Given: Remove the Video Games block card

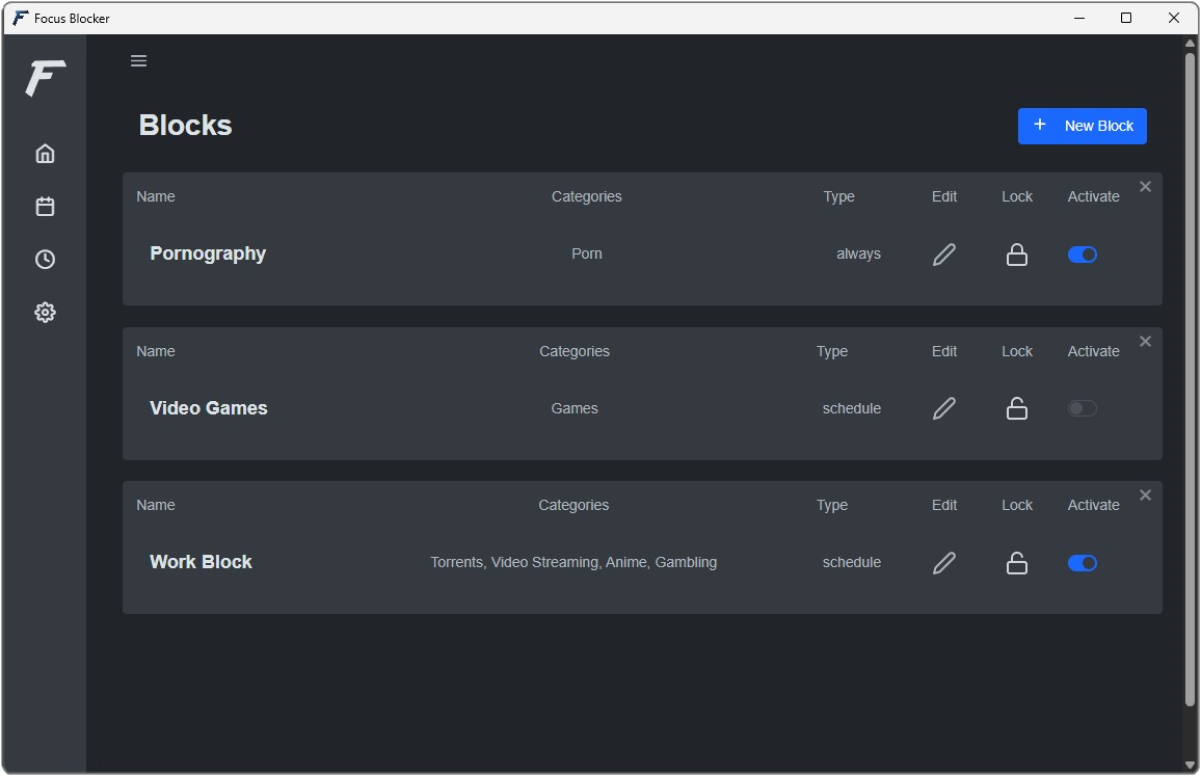Looking at the screenshot, I should (1146, 342).
